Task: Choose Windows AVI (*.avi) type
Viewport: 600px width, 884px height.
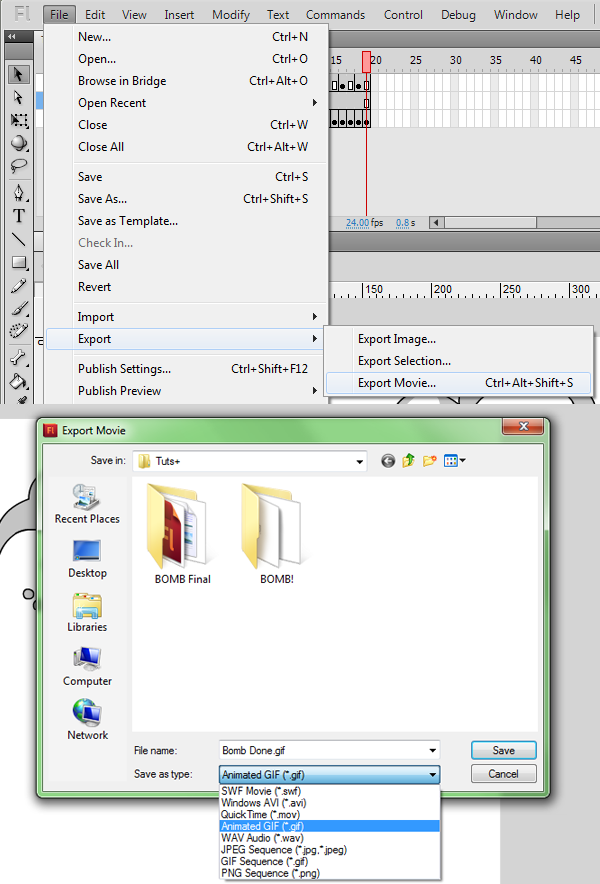Action: pyautogui.click(x=329, y=803)
